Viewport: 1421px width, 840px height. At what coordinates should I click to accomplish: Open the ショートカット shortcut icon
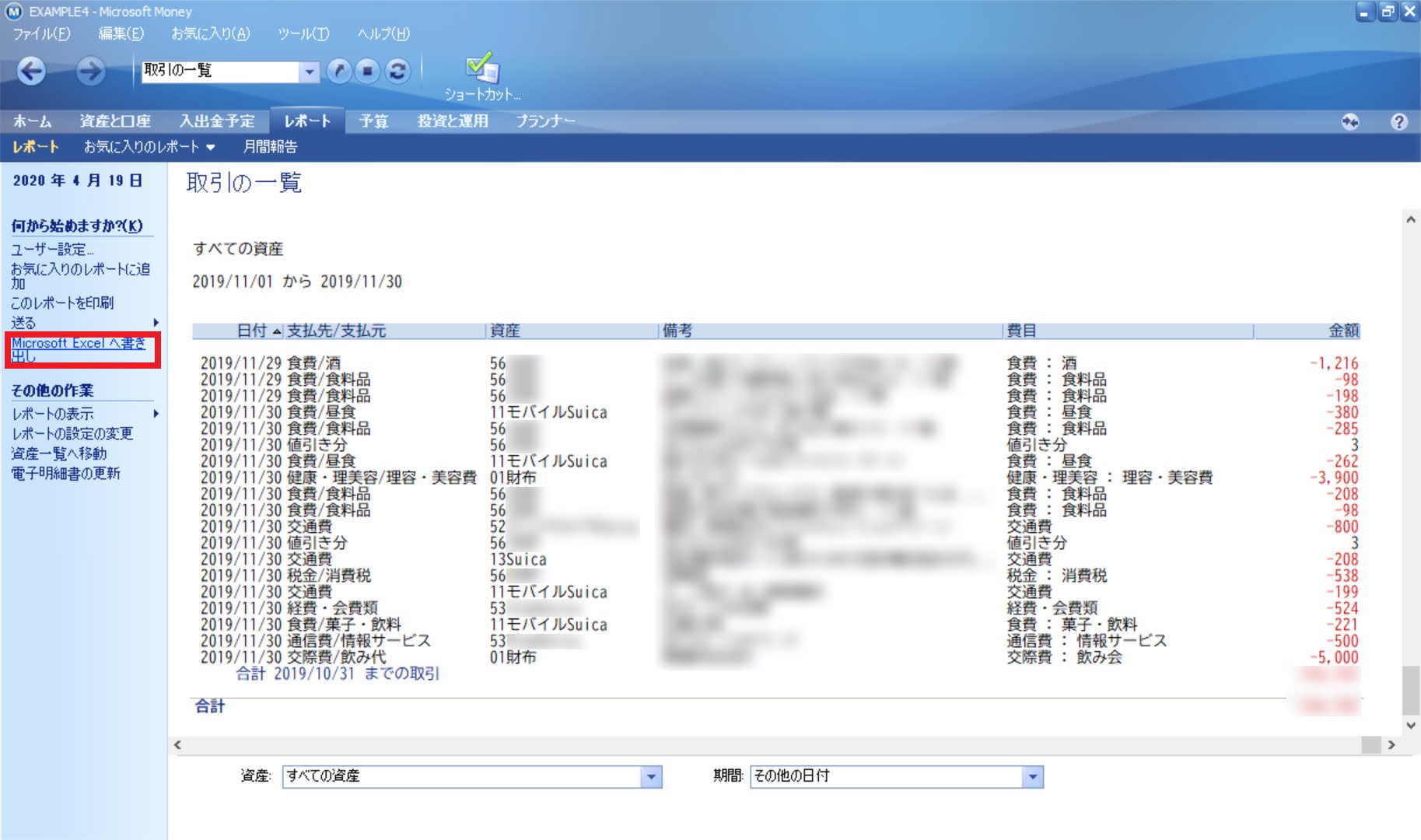[482, 77]
